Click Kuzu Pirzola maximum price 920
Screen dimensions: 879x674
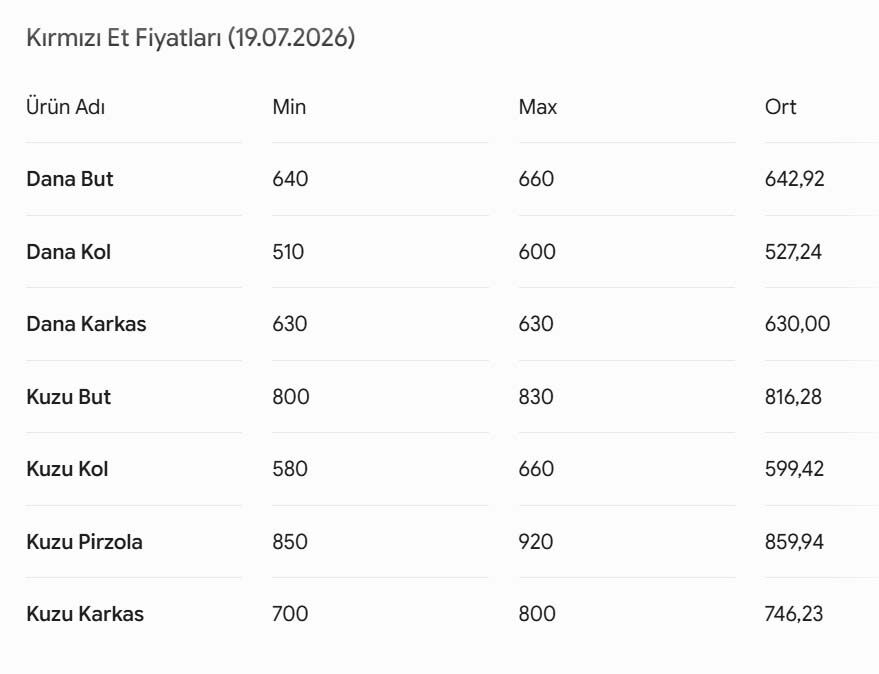coord(536,542)
